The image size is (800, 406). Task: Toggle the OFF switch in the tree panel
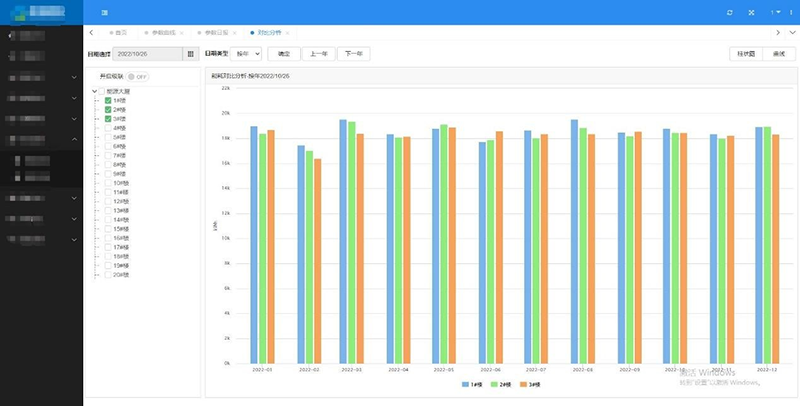[x=137, y=76]
